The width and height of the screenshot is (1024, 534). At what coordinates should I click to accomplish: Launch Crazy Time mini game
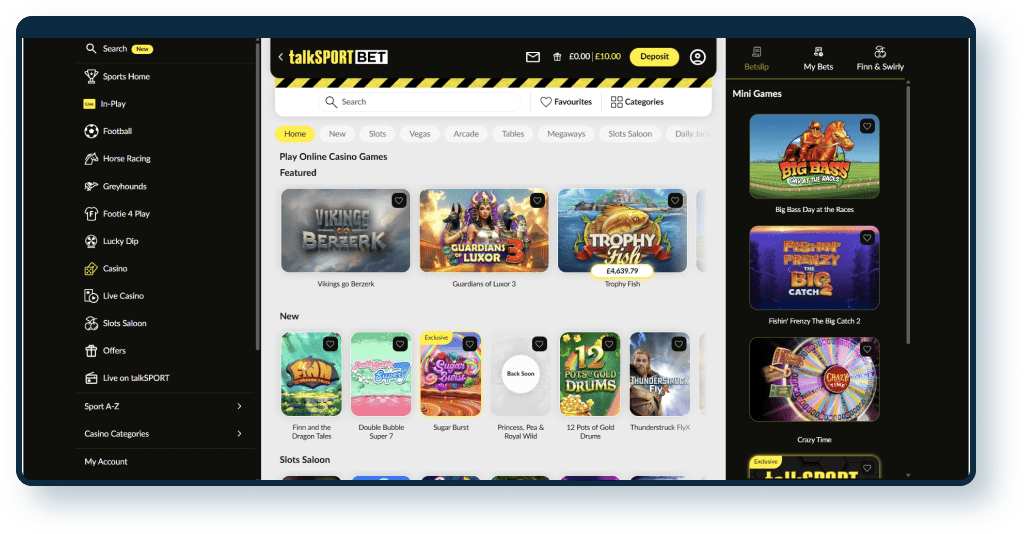point(814,379)
